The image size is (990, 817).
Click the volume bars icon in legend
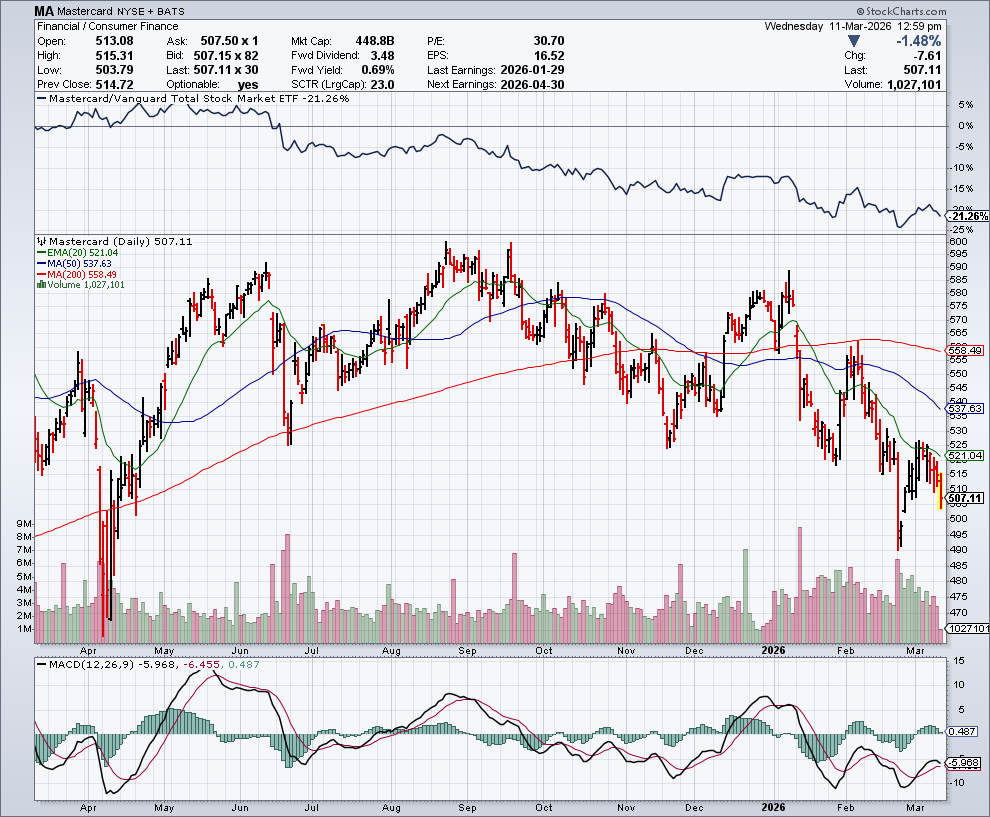tap(40, 285)
